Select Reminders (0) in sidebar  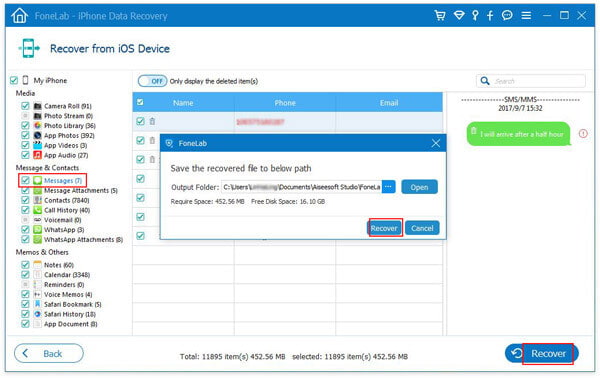64,285
